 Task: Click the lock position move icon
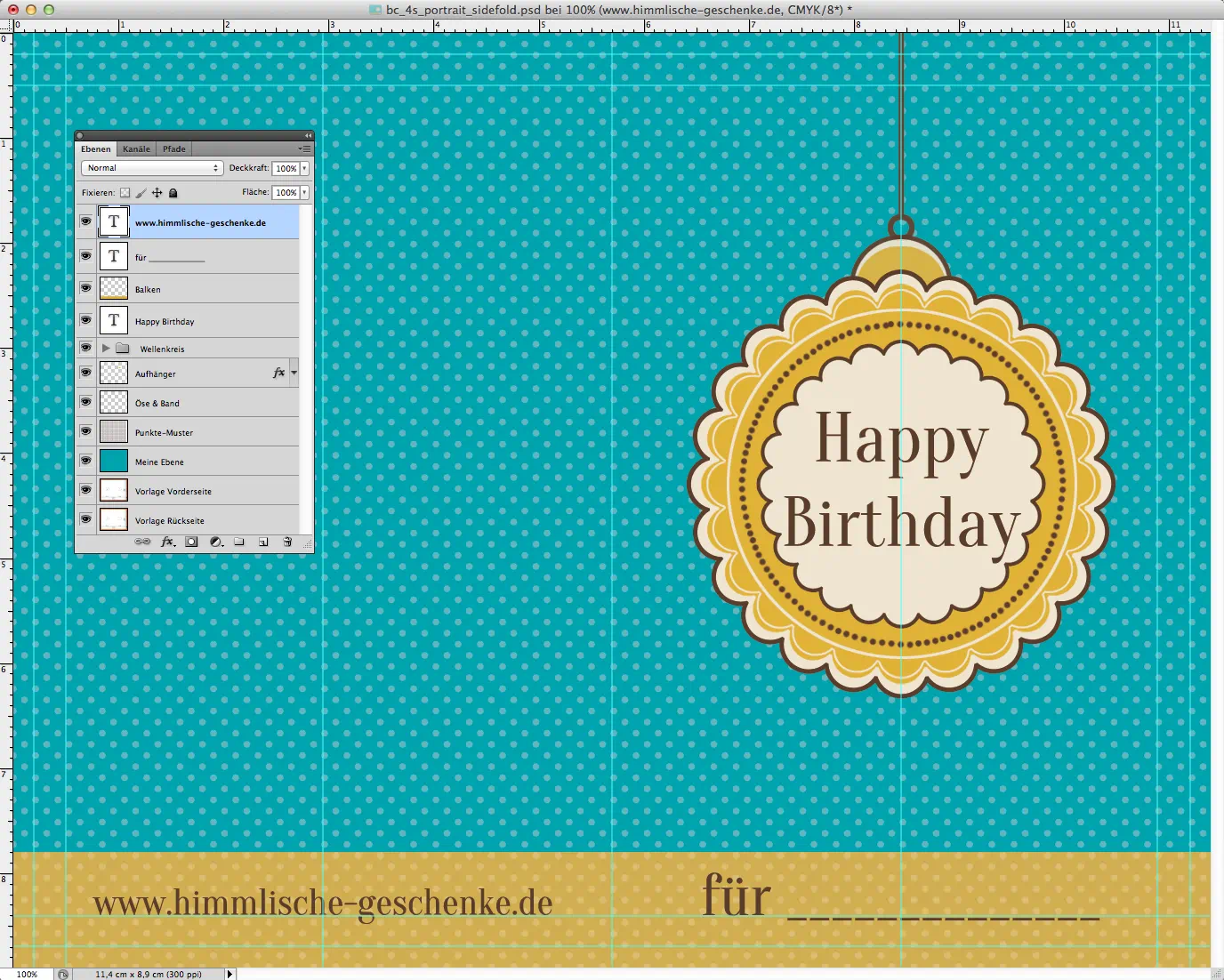pyautogui.click(x=157, y=193)
